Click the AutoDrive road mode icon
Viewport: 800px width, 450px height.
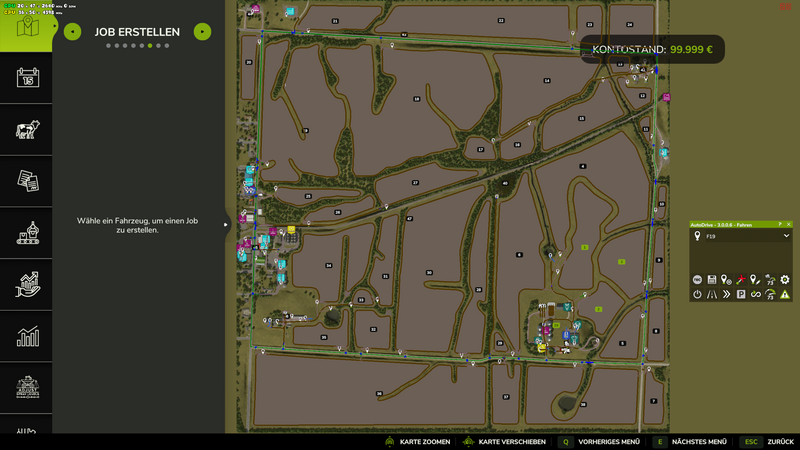tap(712, 294)
